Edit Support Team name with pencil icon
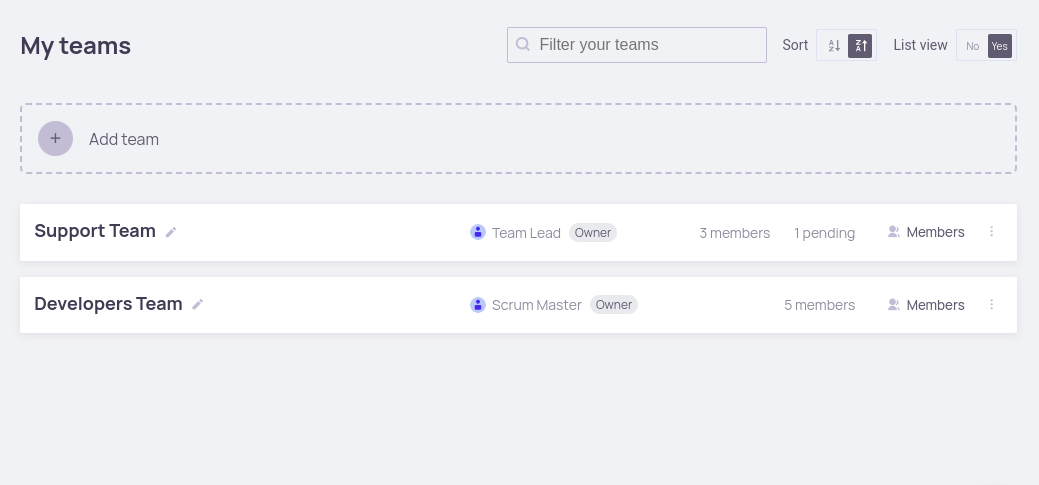 point(171,232)
